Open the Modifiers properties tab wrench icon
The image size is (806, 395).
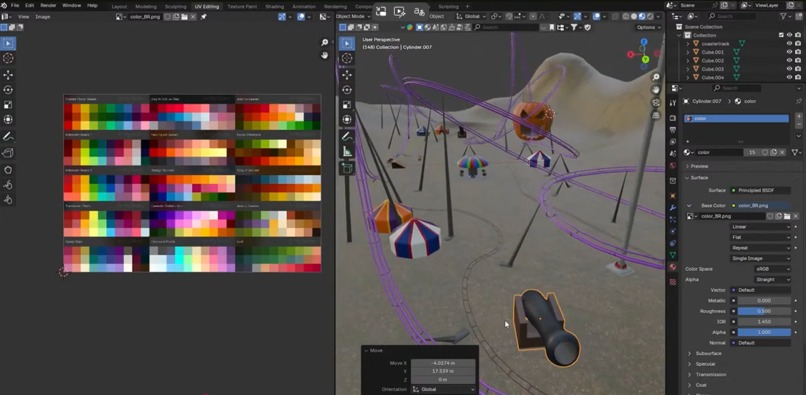(x=672, y=208)
